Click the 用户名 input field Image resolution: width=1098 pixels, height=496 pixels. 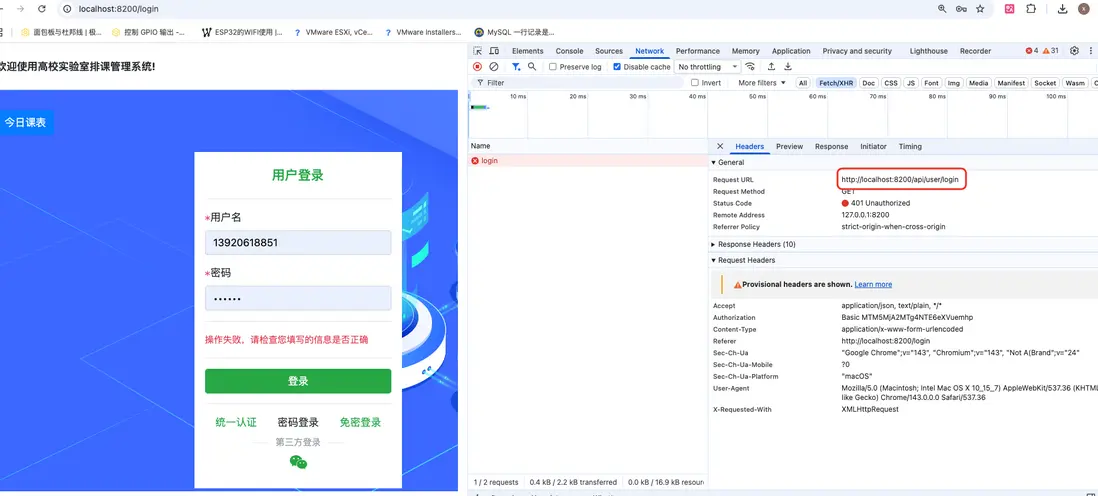point(298,243)
